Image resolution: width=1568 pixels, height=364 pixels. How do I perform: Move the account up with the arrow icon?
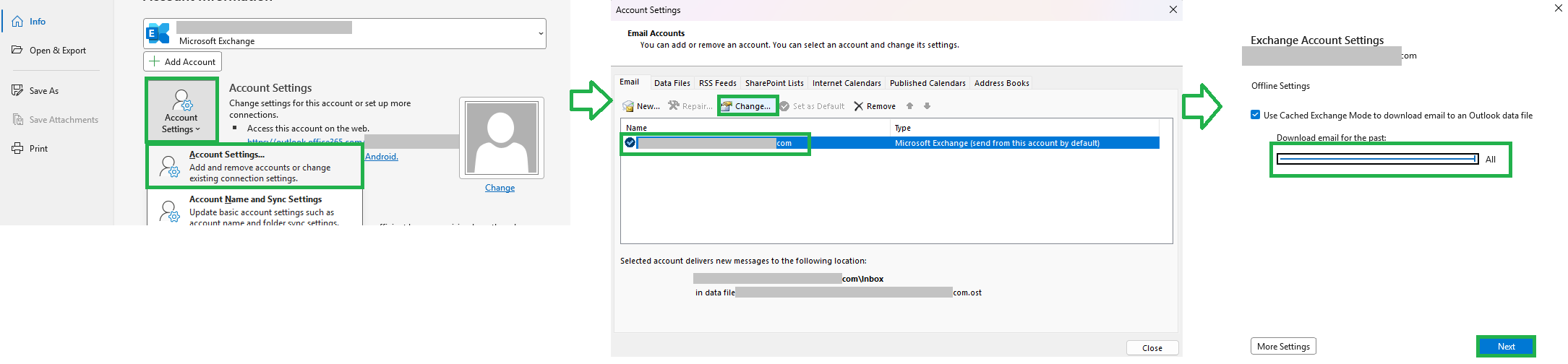[x=909, y=106]
